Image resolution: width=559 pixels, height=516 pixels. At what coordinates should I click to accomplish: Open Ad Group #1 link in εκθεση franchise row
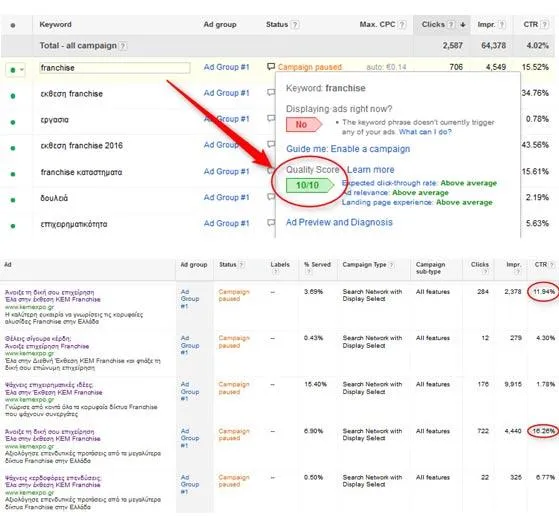[x=226, y=93]
